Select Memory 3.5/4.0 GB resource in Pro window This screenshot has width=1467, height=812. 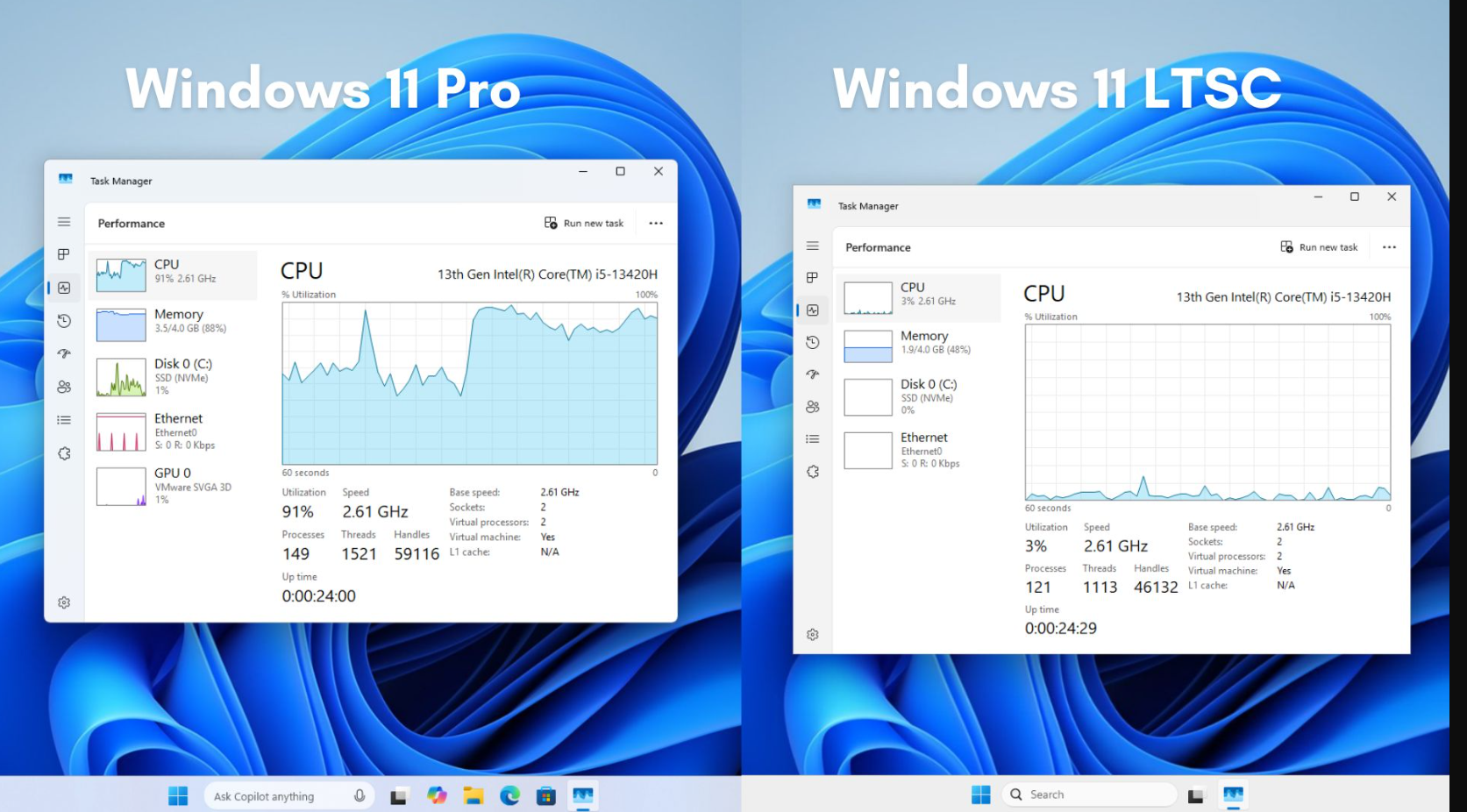[173, 324]
